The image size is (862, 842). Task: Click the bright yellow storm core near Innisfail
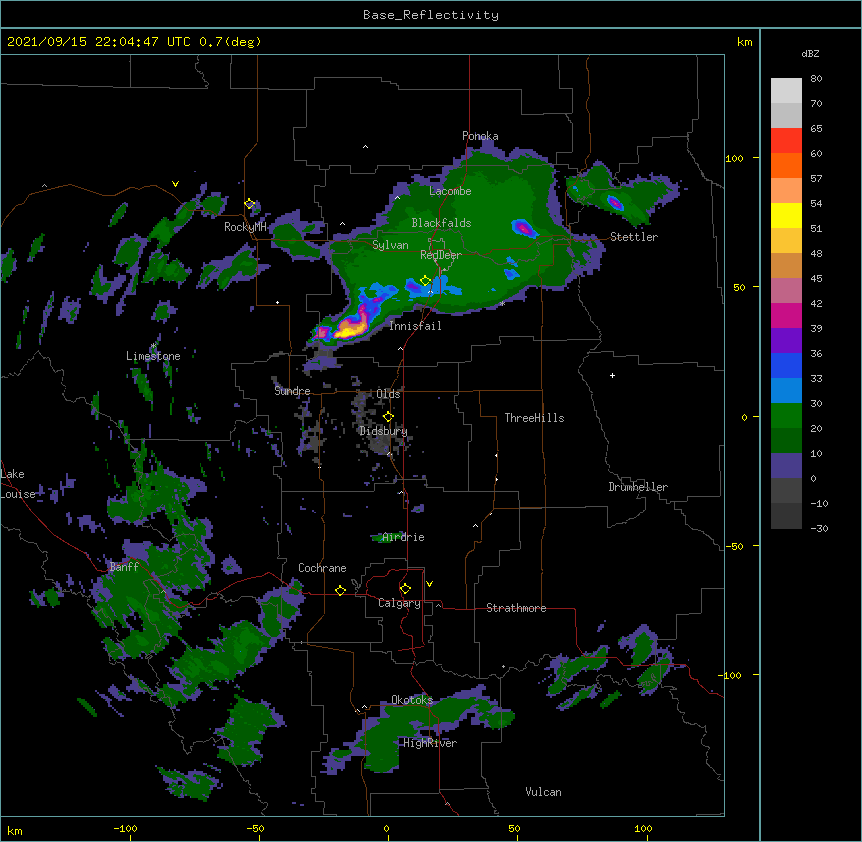pos(351,329)
